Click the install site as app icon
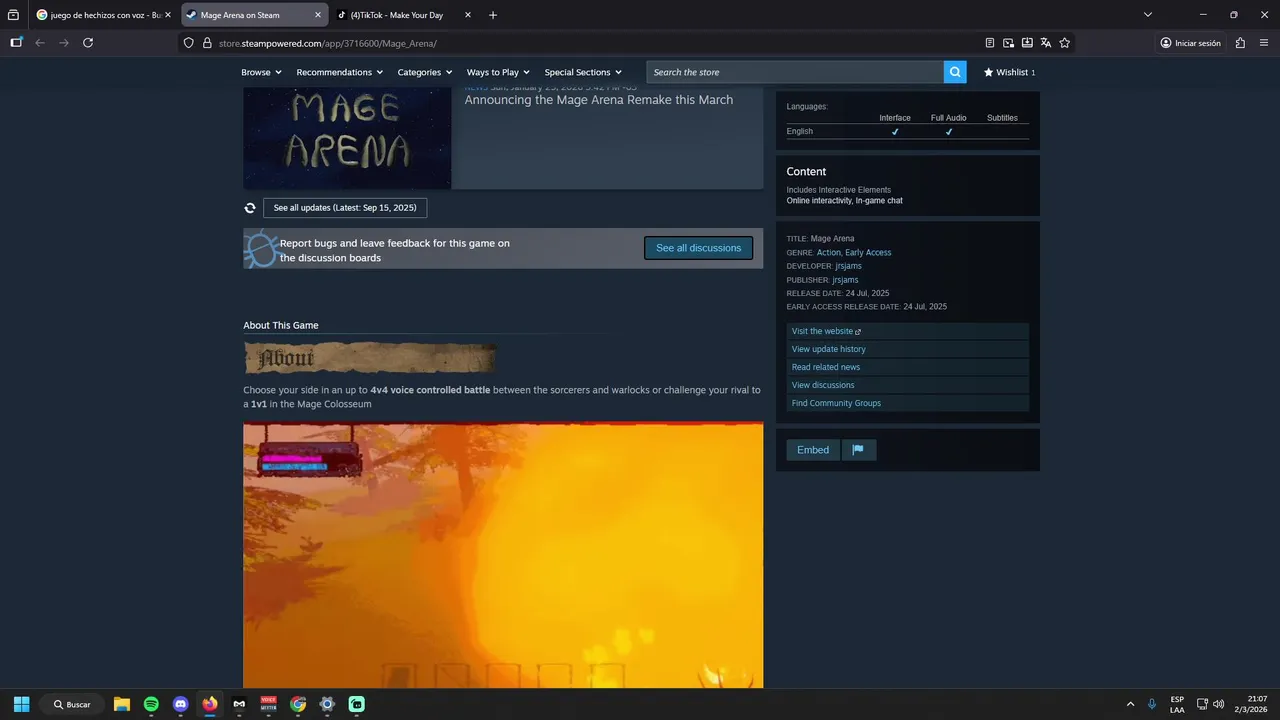This screenshot has height=720, width=1280. [1027, 43]
